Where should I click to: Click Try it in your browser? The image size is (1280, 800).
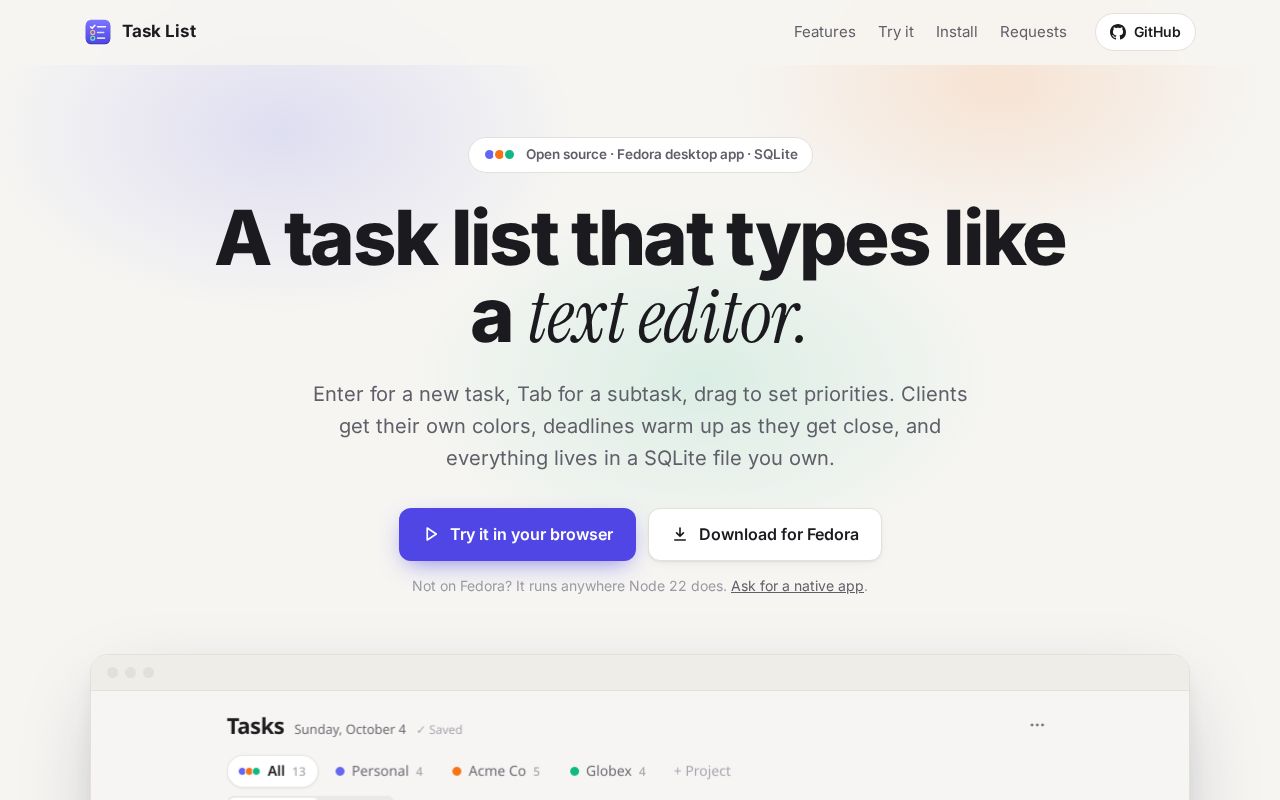tap(517, 534)
